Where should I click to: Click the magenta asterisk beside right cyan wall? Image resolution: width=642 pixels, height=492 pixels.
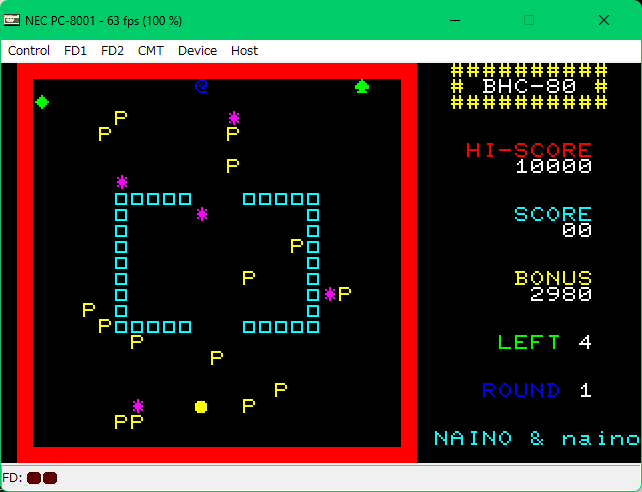(330, 294)
